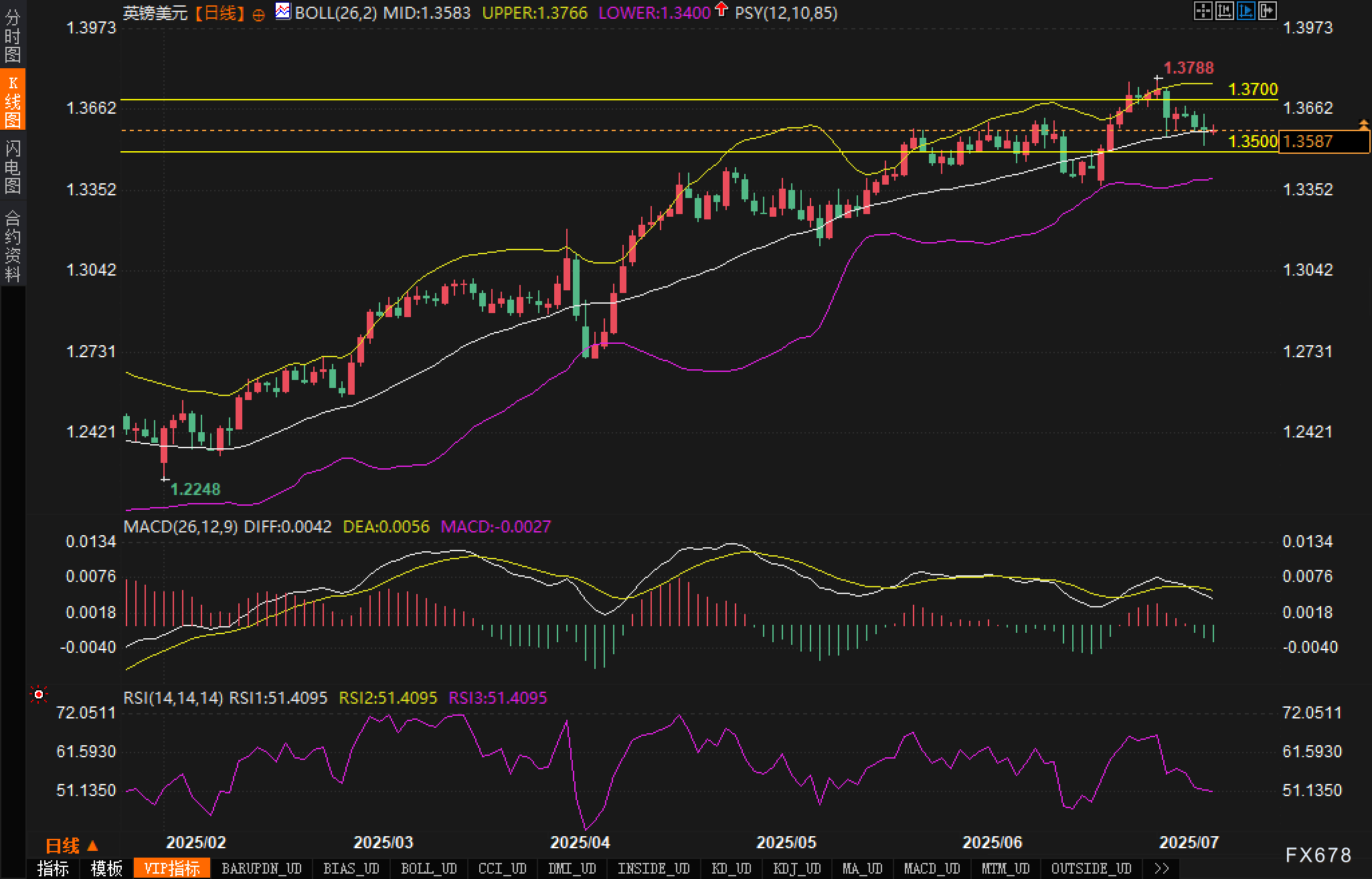Click the red sun marker beside RSI
The image size is (1372, 879).
(x=39, y=696)
